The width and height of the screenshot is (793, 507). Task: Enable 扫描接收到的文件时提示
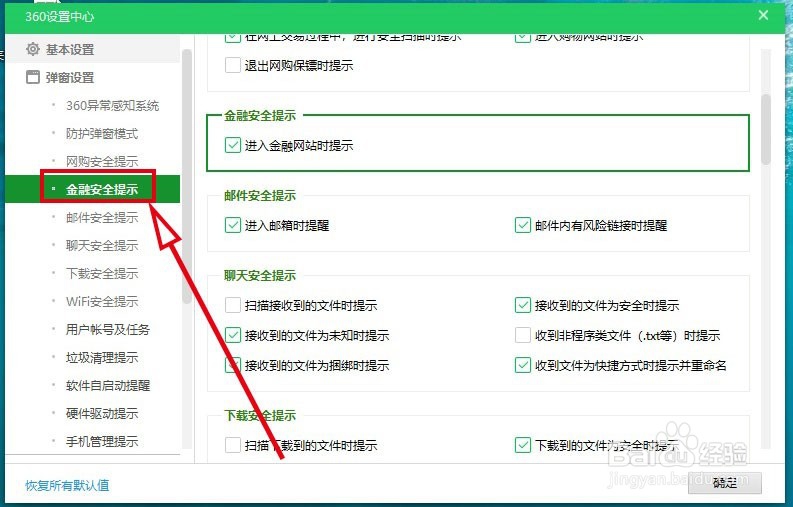click(233, 305)
